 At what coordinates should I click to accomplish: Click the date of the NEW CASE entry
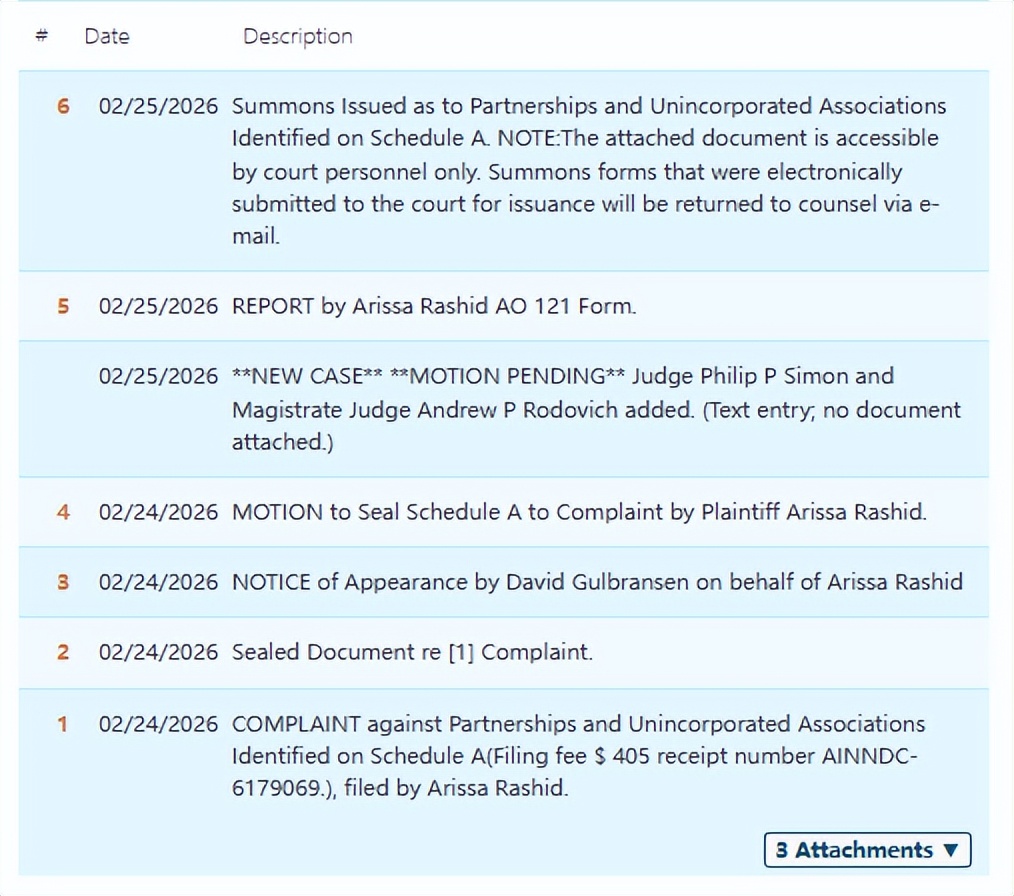[158, 376]
